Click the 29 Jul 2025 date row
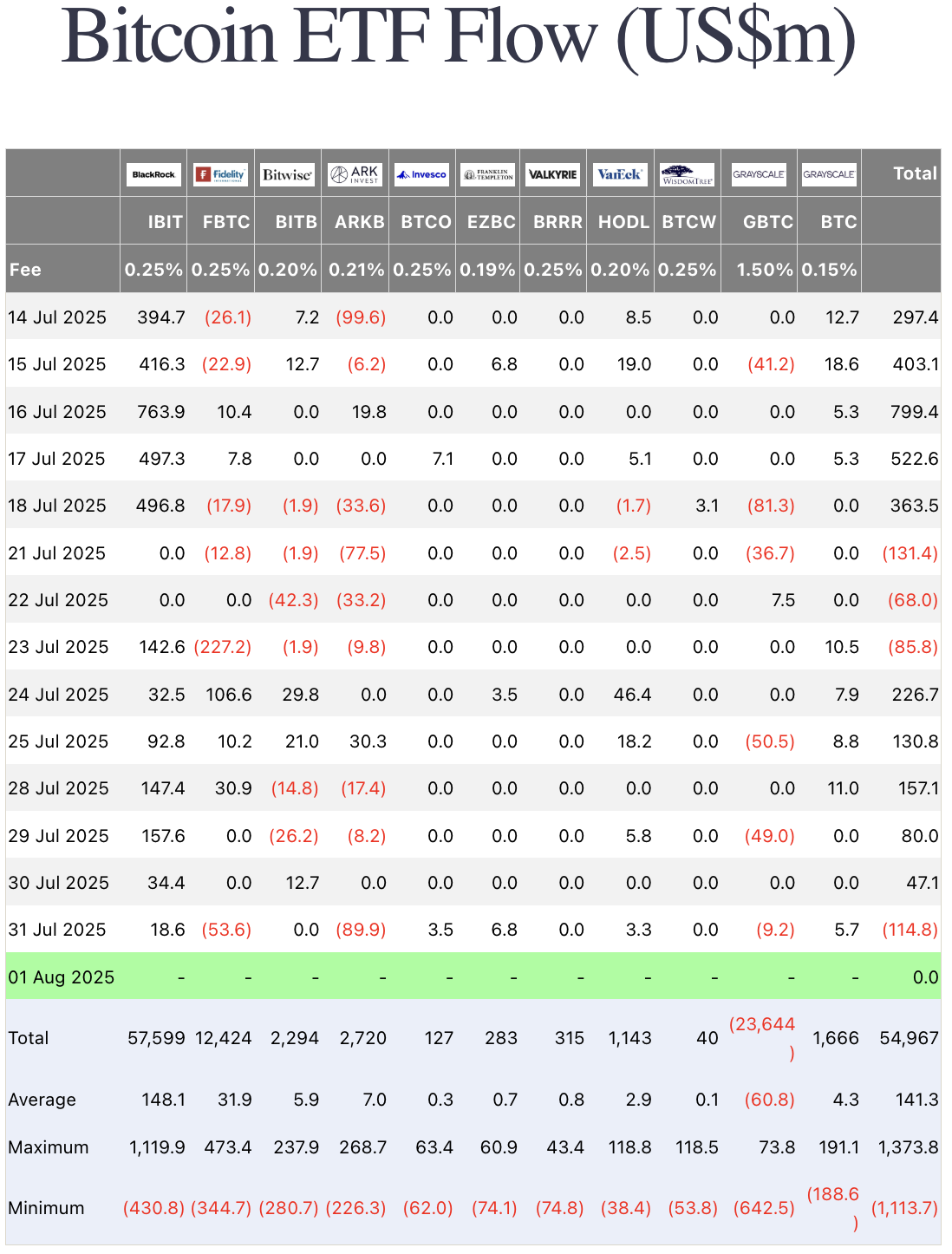The image size is (952, 1254). click(473, 836)
